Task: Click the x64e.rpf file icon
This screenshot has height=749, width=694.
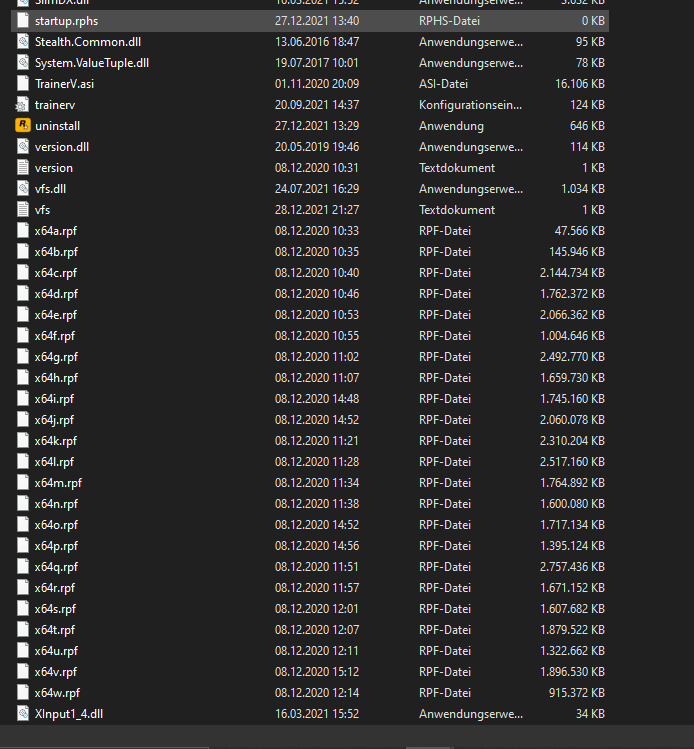Action: tap(22, 315)
